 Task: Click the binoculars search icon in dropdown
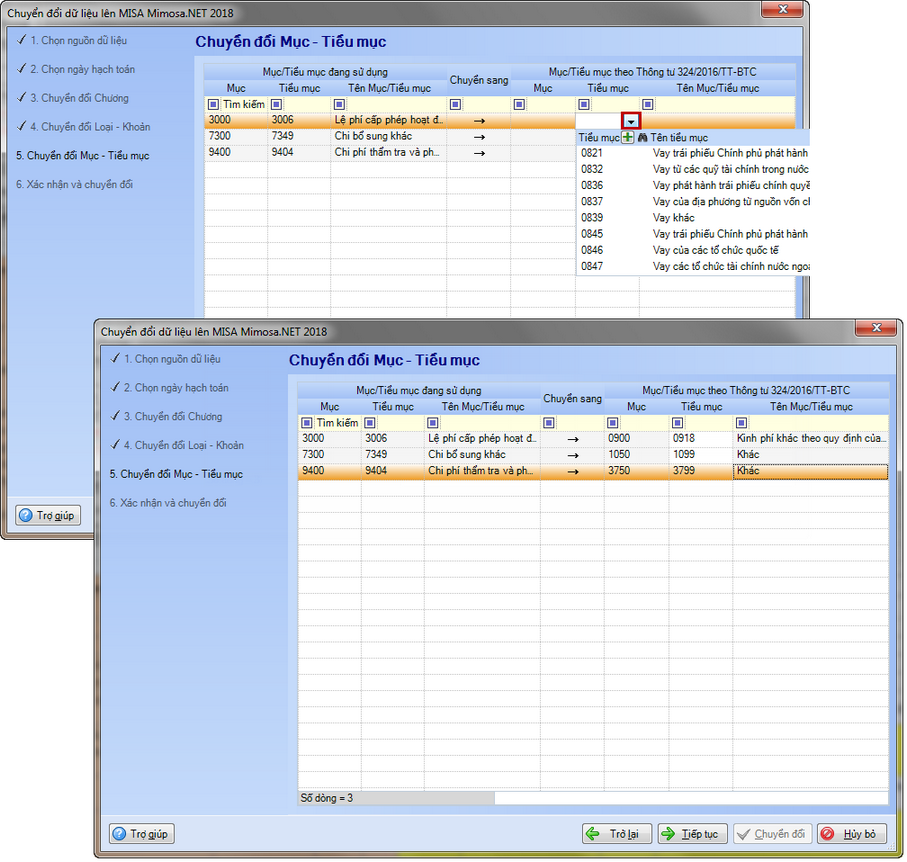coord(643,137)
